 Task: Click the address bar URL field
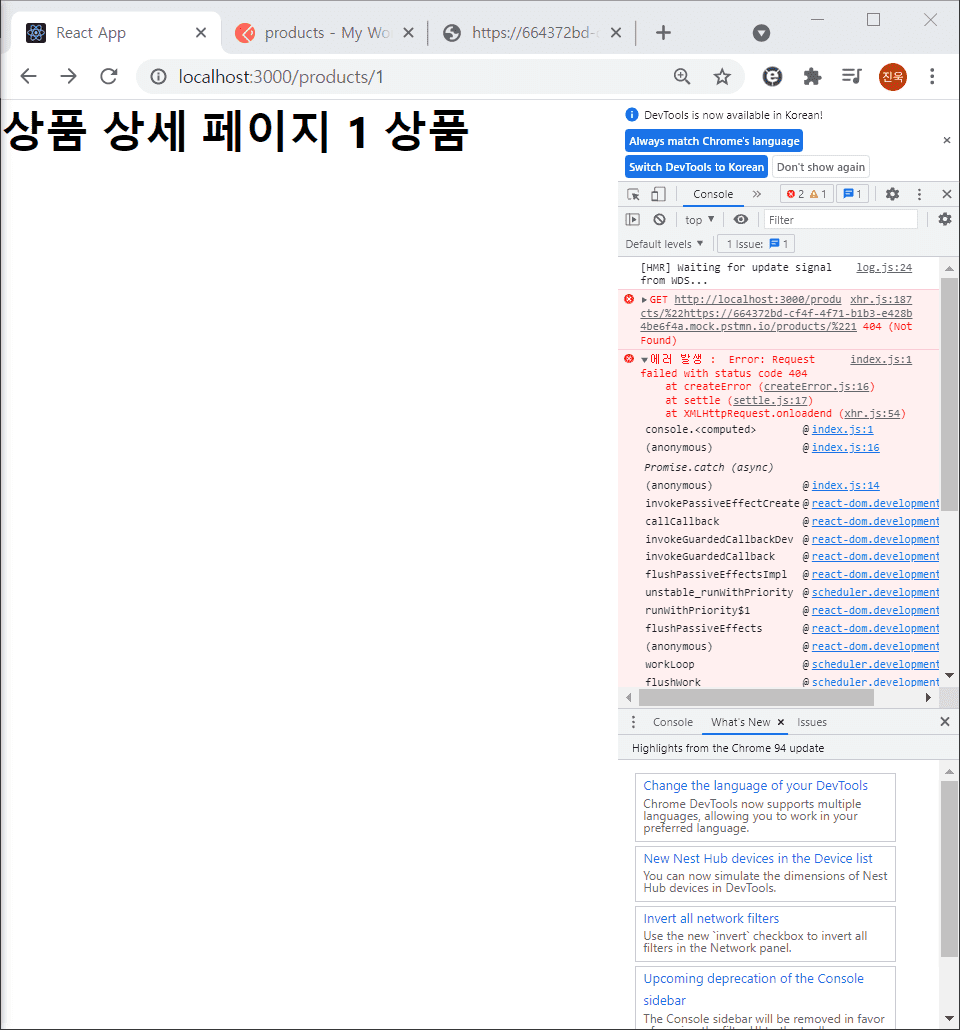421,77
